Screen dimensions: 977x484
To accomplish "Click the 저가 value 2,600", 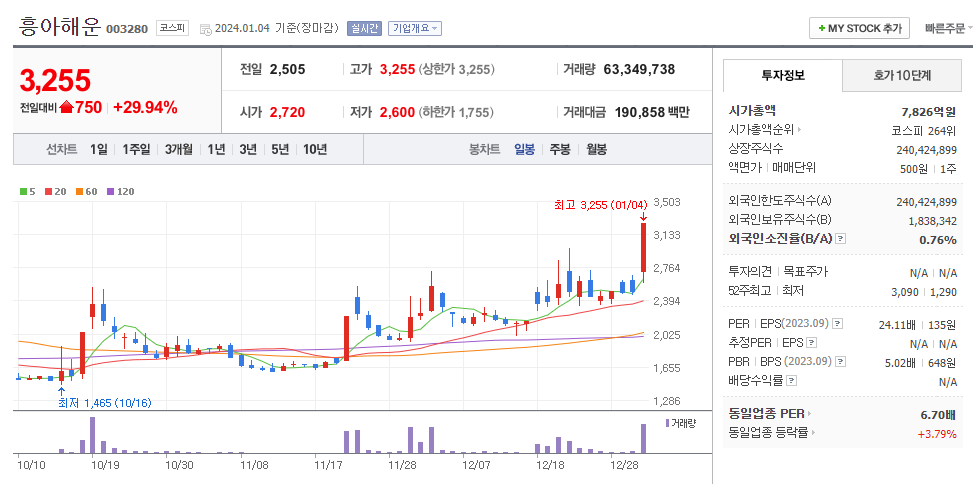I will tap(398, 113).
